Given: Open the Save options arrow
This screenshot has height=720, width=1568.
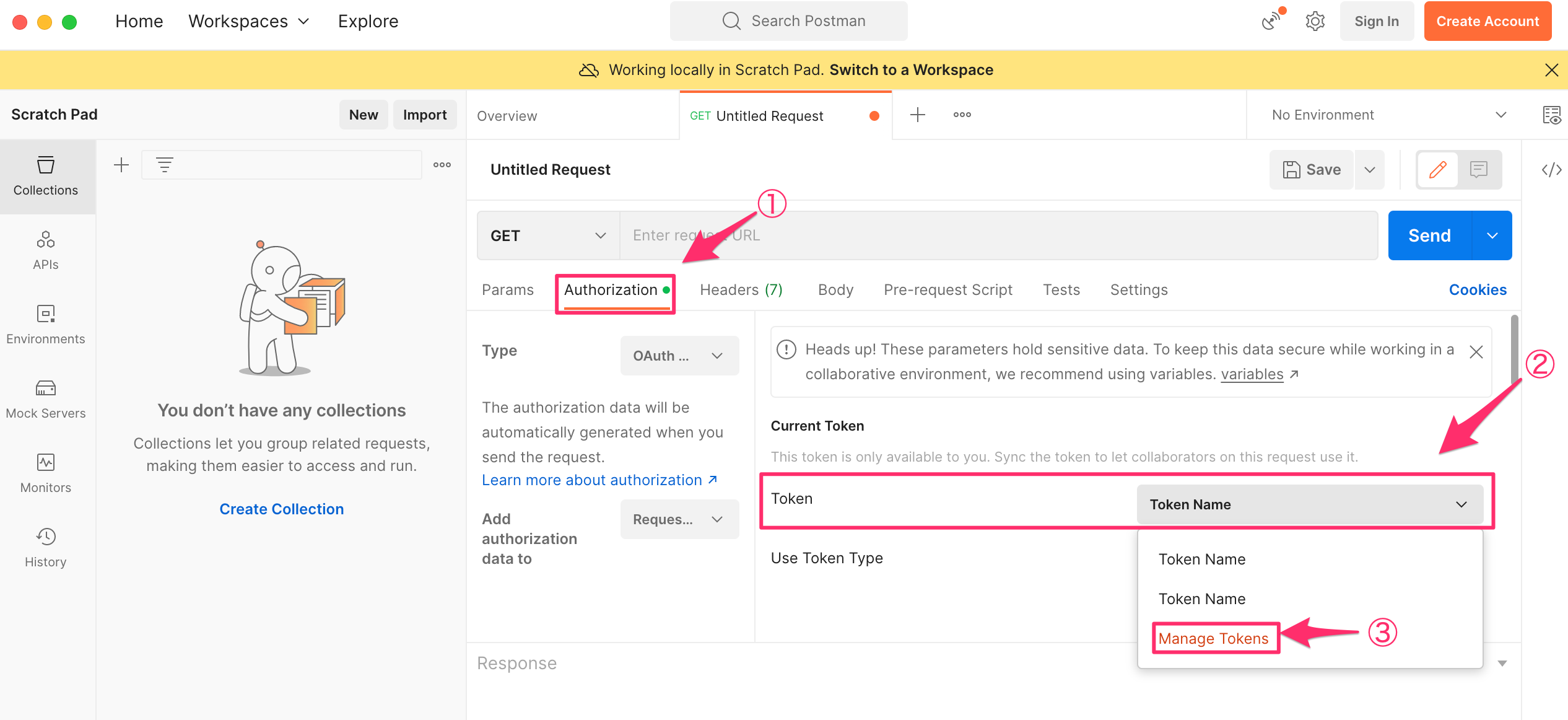Looking at the screenshot, I should click(1370, 169).
